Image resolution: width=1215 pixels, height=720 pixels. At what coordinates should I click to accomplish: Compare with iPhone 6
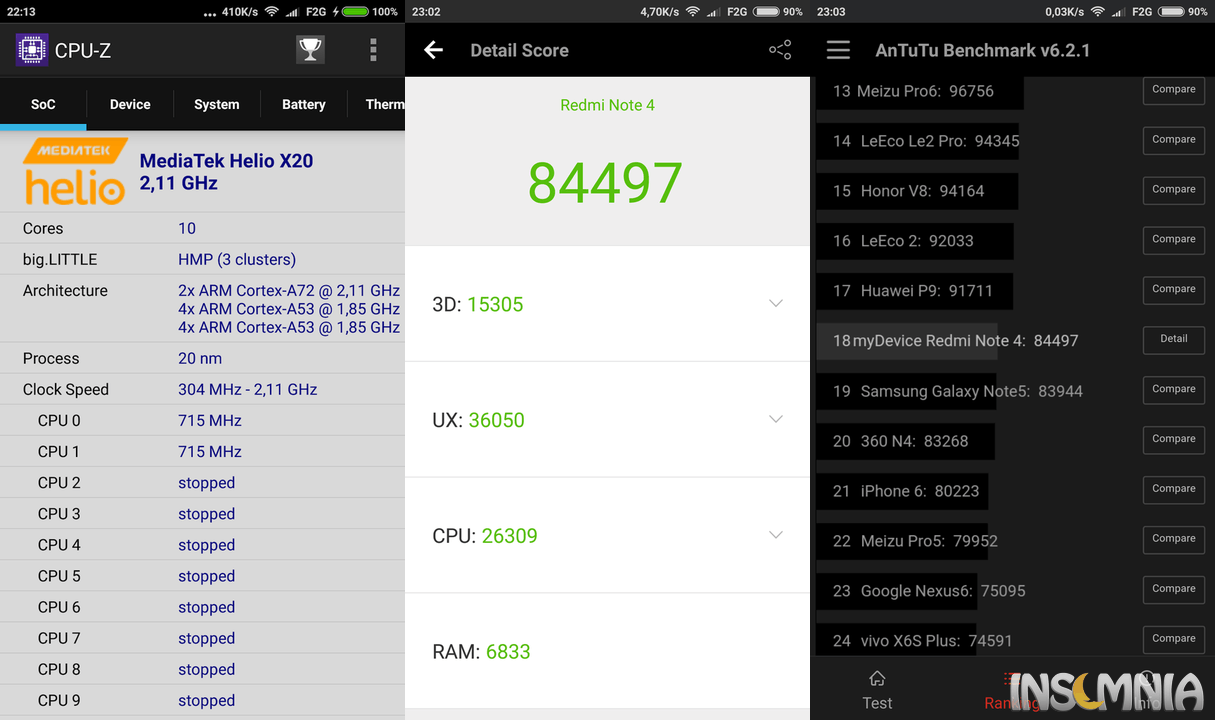[x=1174, y=489]
